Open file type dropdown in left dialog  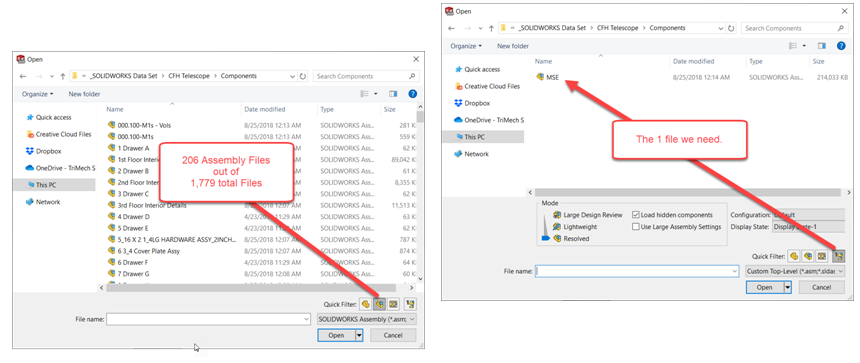[367, 319]
